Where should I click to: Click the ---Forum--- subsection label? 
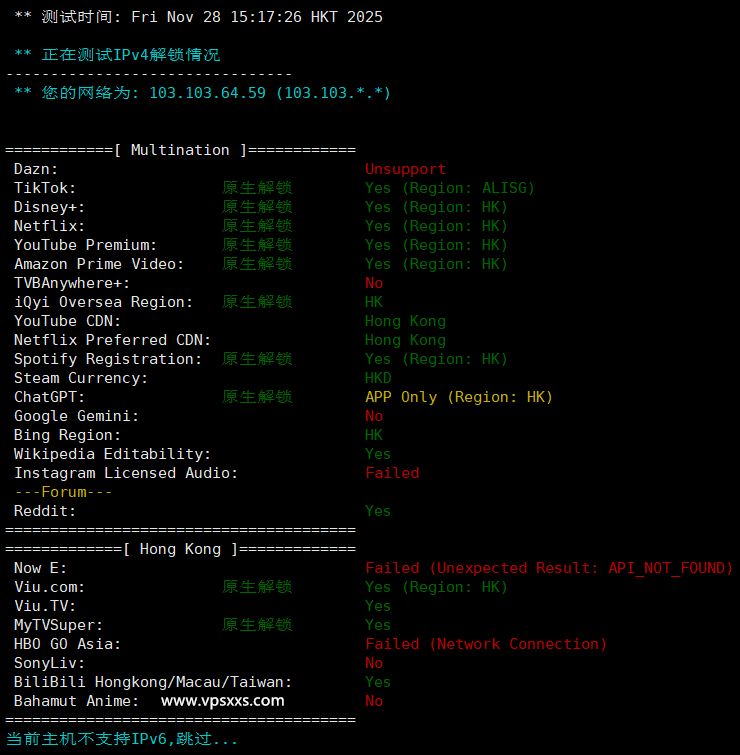63,492
